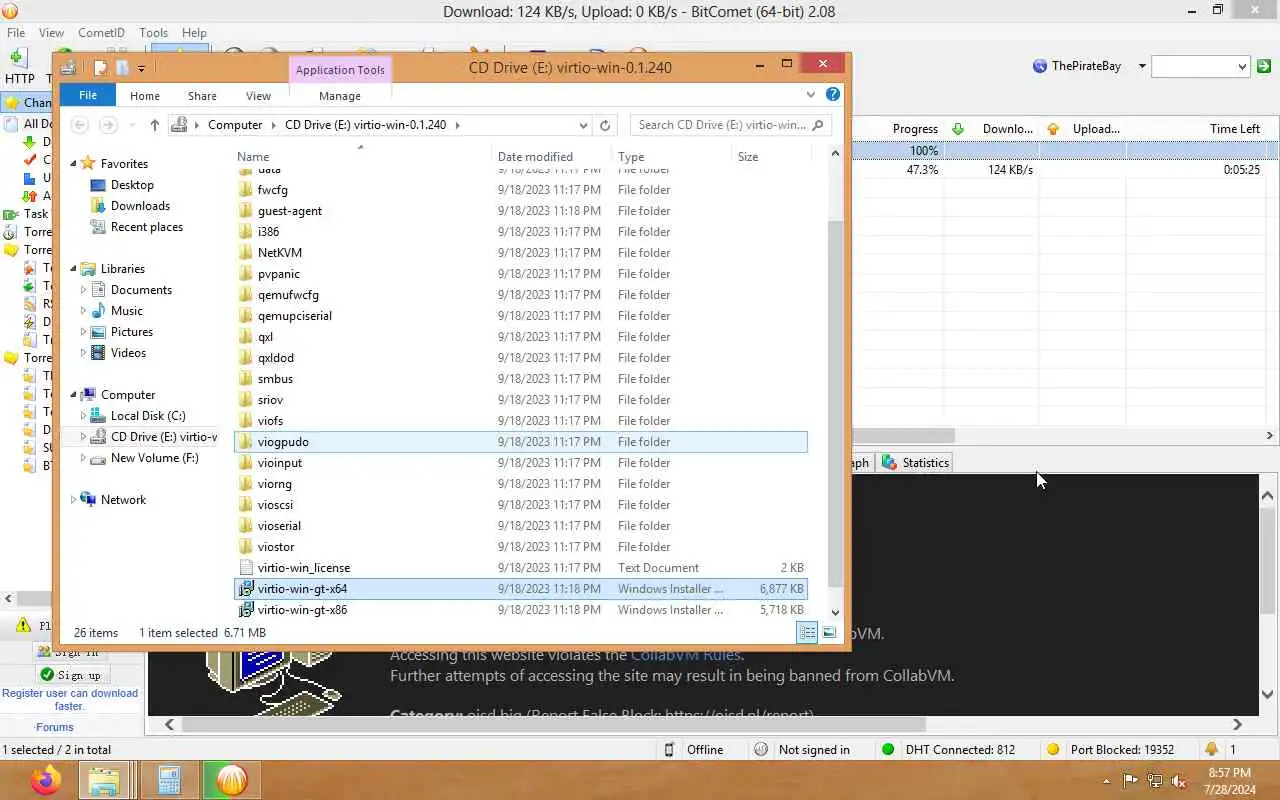Image resolution: width=1280 pixels, height=800 pixels.
Task: Open the Home ribbon tab
Action: point(145,96)
